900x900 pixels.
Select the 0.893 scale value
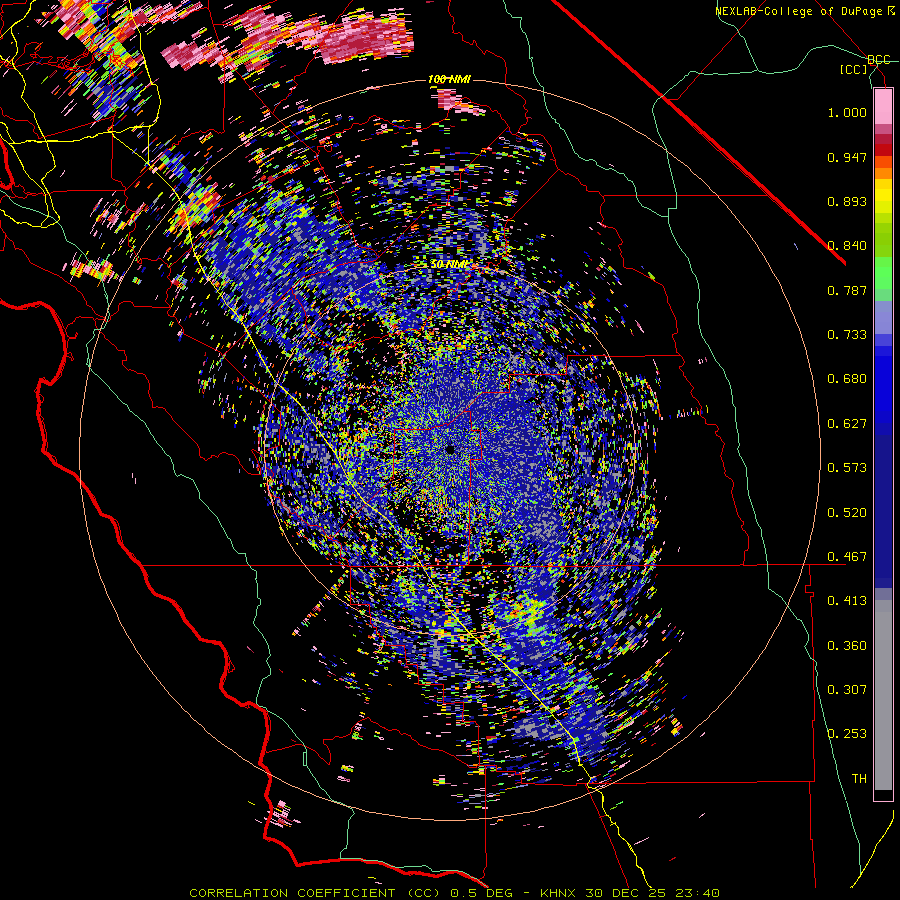point(847,201)
